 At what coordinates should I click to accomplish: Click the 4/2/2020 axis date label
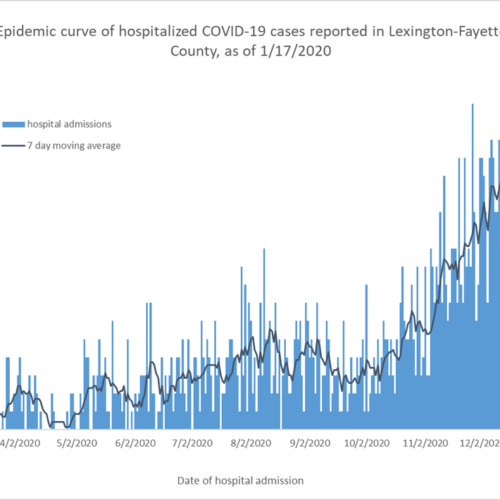20,443
